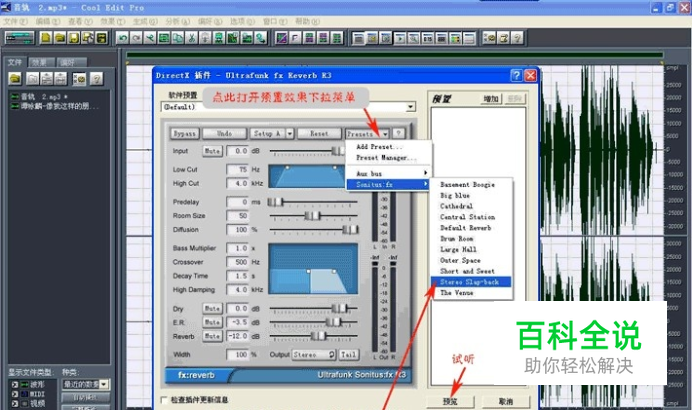Click the Room Size slider handle
Viewport: 692px width, 410px height.
click(312, 216)
